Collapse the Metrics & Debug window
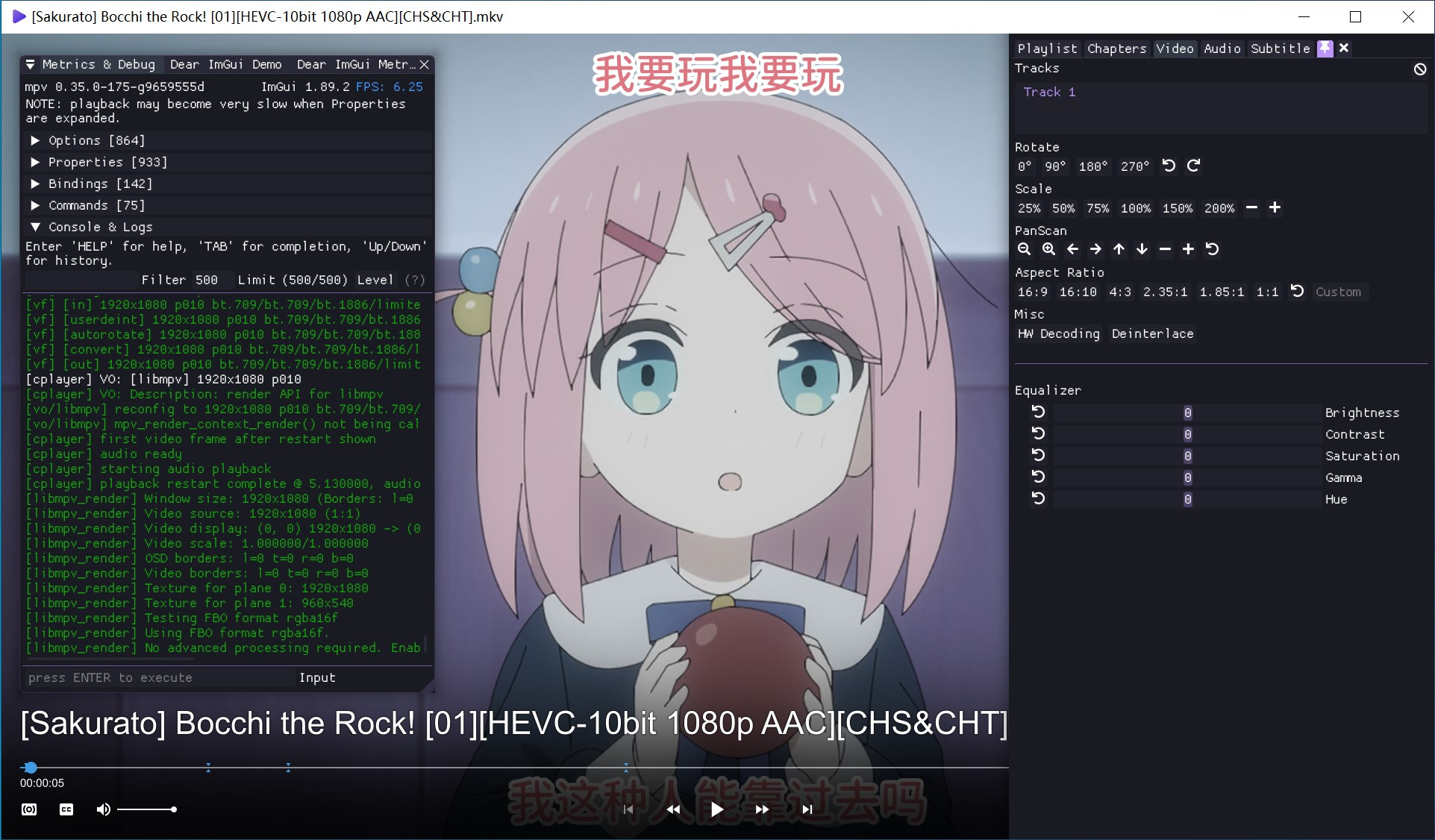The image size is (1435, 840). tap(31, 65)
